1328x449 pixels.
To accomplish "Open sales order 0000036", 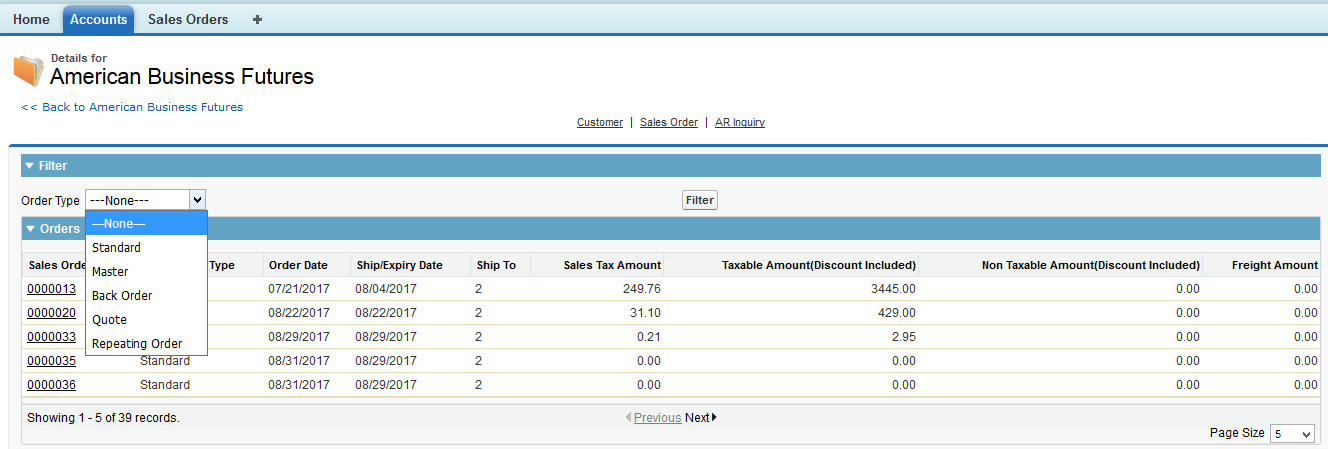I will [x=51, y=385].
